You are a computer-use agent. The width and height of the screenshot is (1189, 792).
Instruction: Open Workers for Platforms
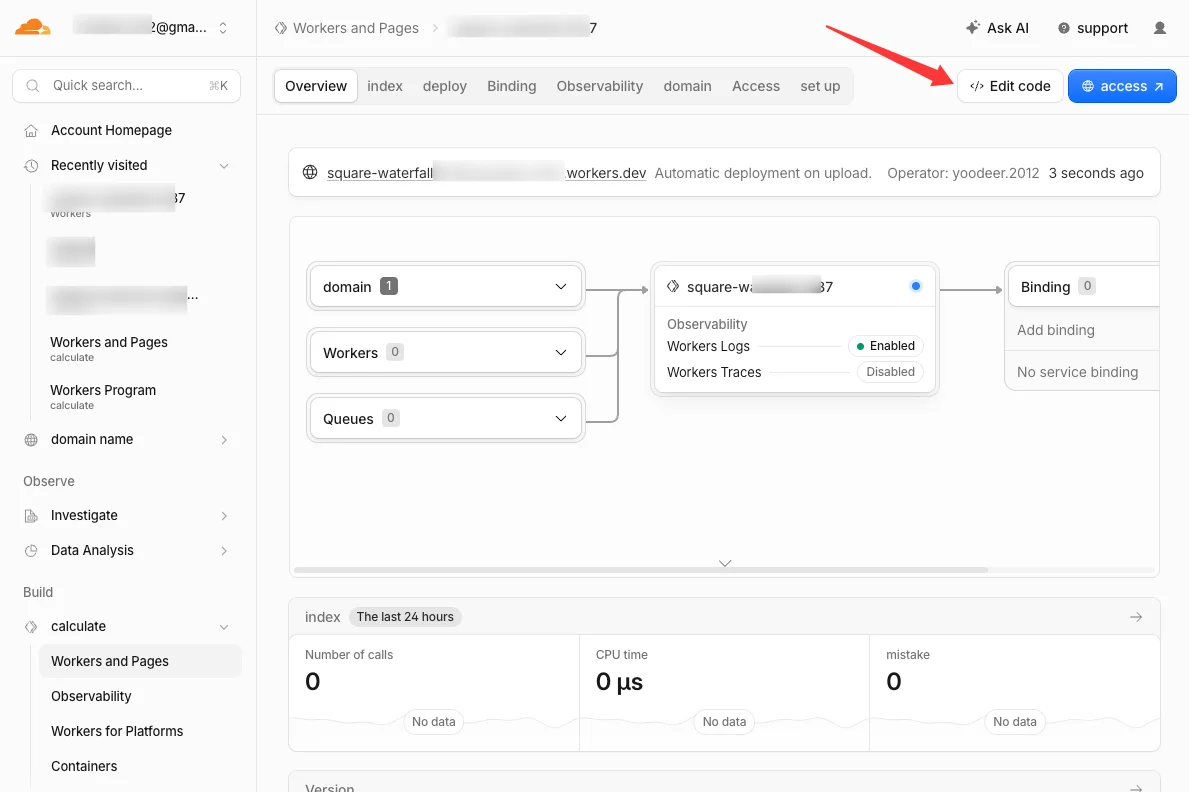117,731
